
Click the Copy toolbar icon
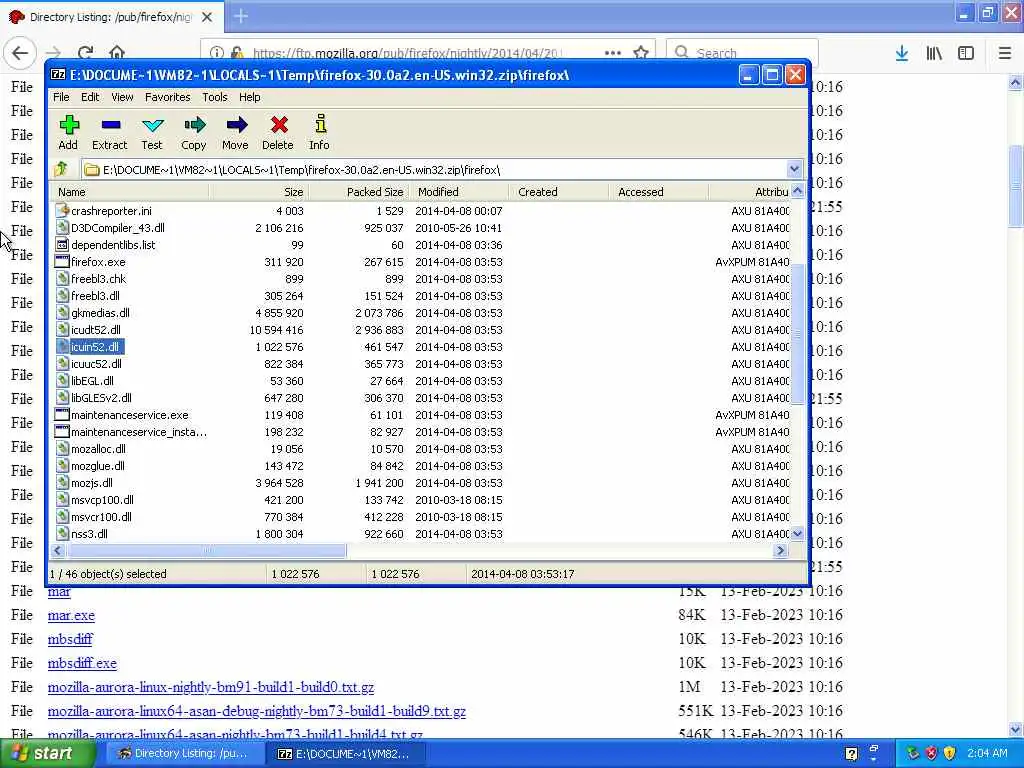tap(193, 133)
